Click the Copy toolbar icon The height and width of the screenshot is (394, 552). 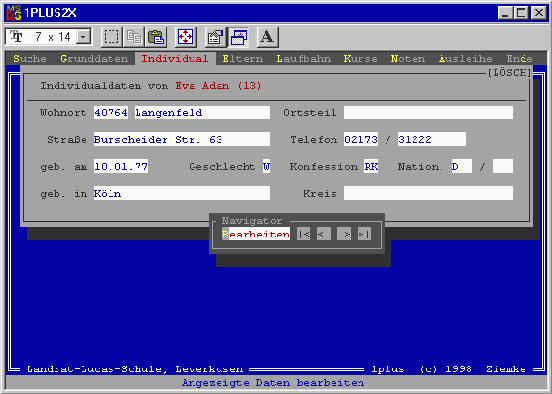pyautogui.click(x=134, y=37)
